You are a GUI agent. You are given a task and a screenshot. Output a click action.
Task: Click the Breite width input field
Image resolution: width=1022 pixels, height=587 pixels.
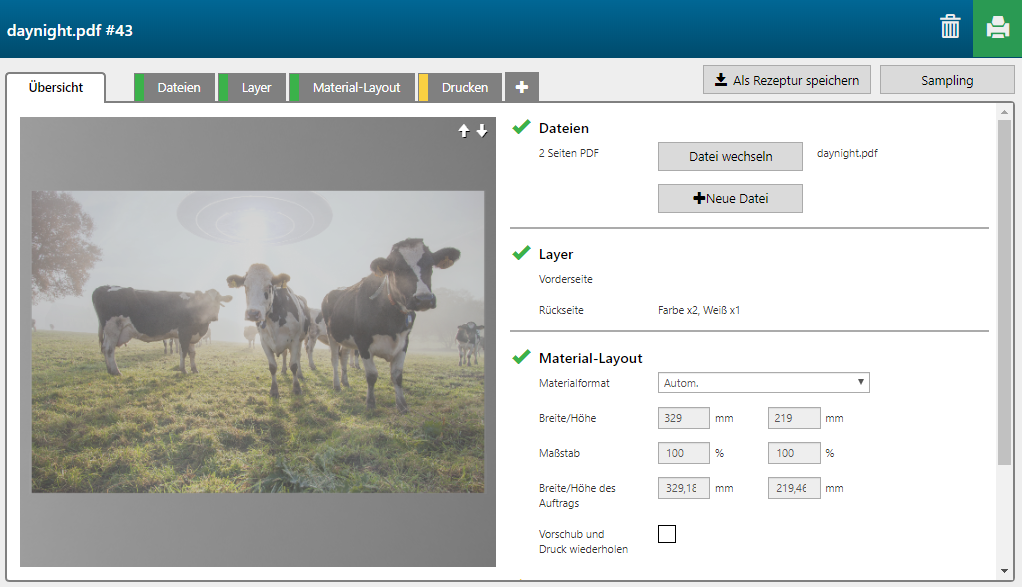point(684,418)
